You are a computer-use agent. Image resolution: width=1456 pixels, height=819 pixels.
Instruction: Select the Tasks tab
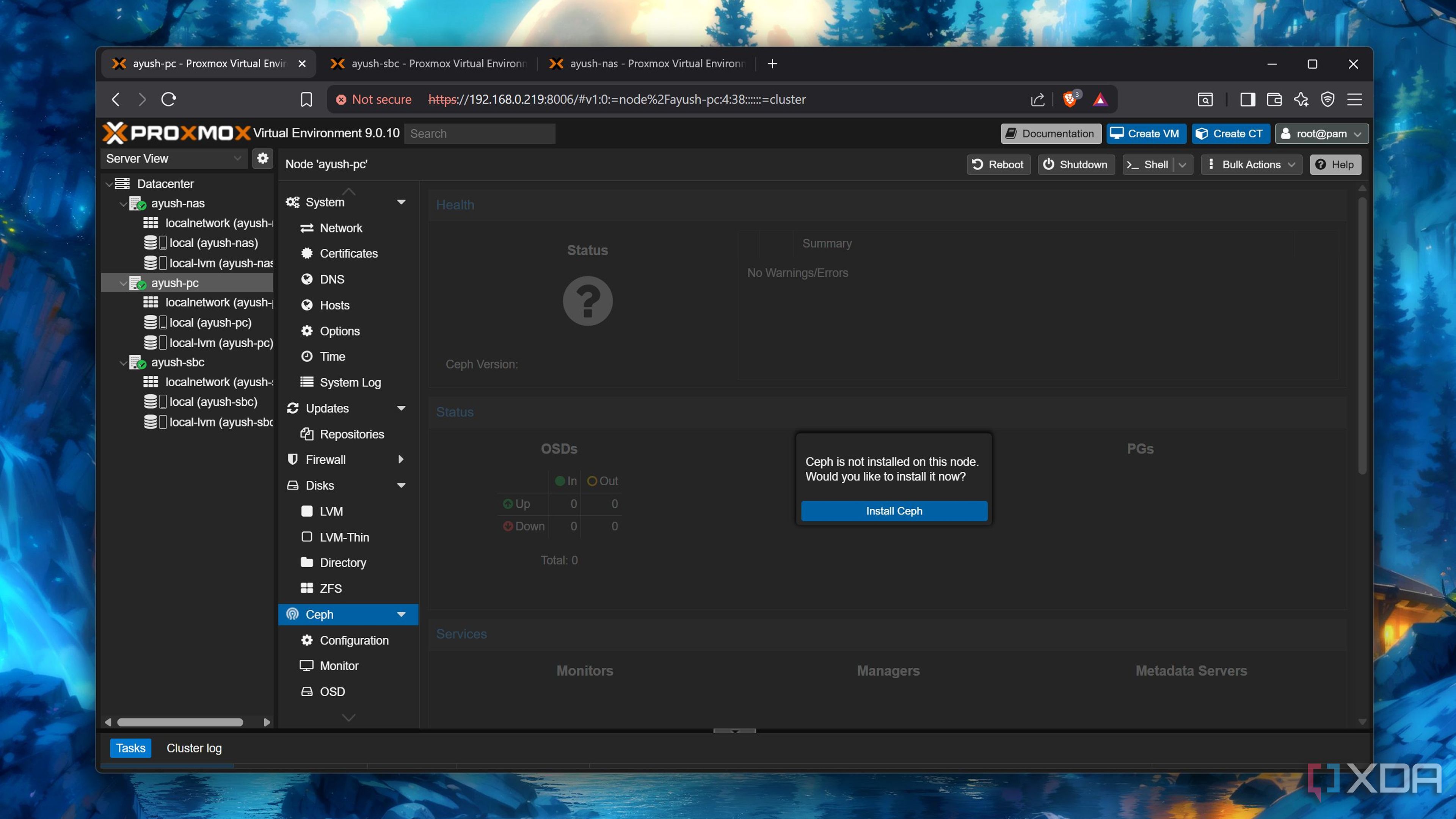(130, 748)
